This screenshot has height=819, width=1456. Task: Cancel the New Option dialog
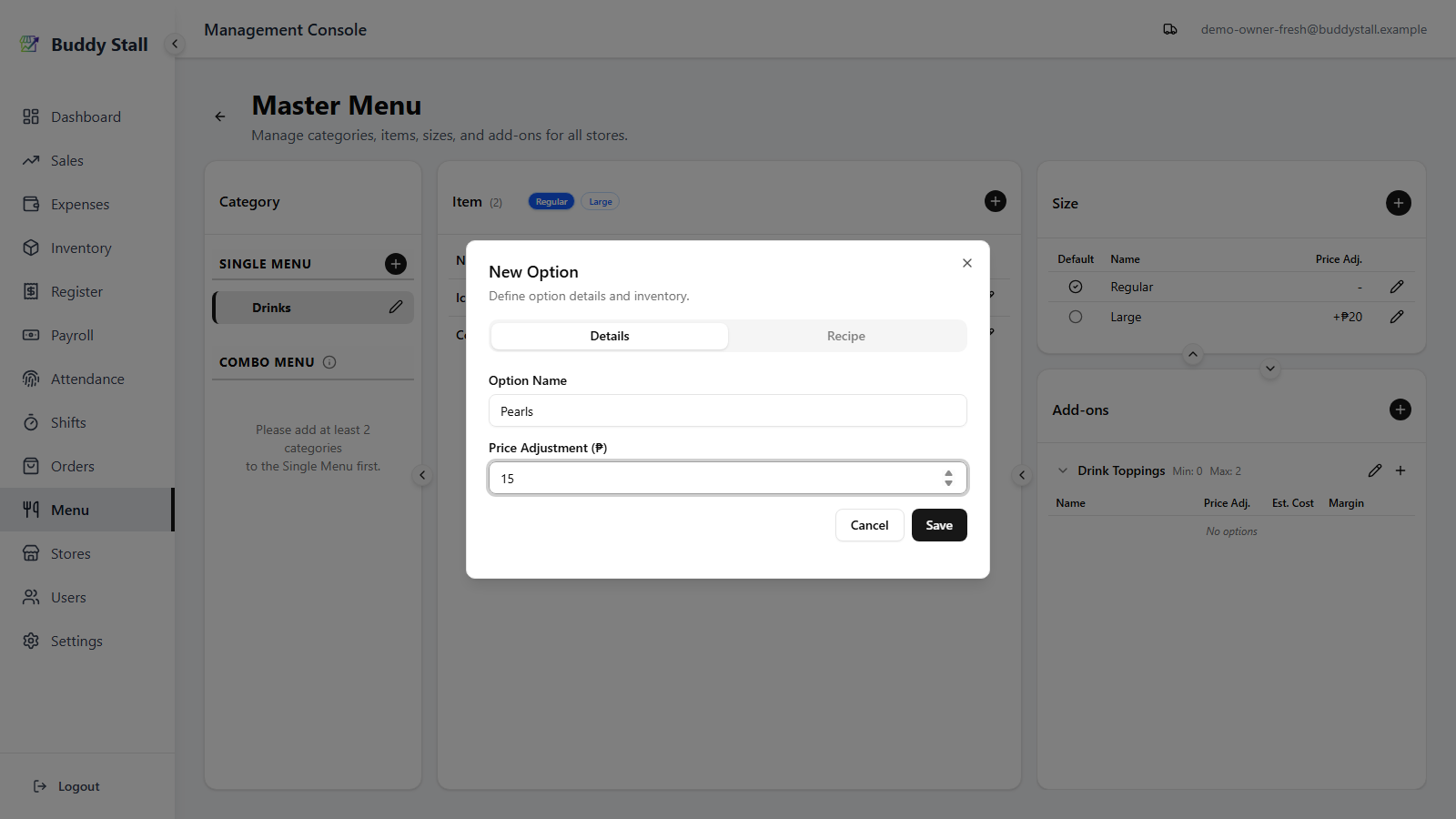(x=870, y=525)
